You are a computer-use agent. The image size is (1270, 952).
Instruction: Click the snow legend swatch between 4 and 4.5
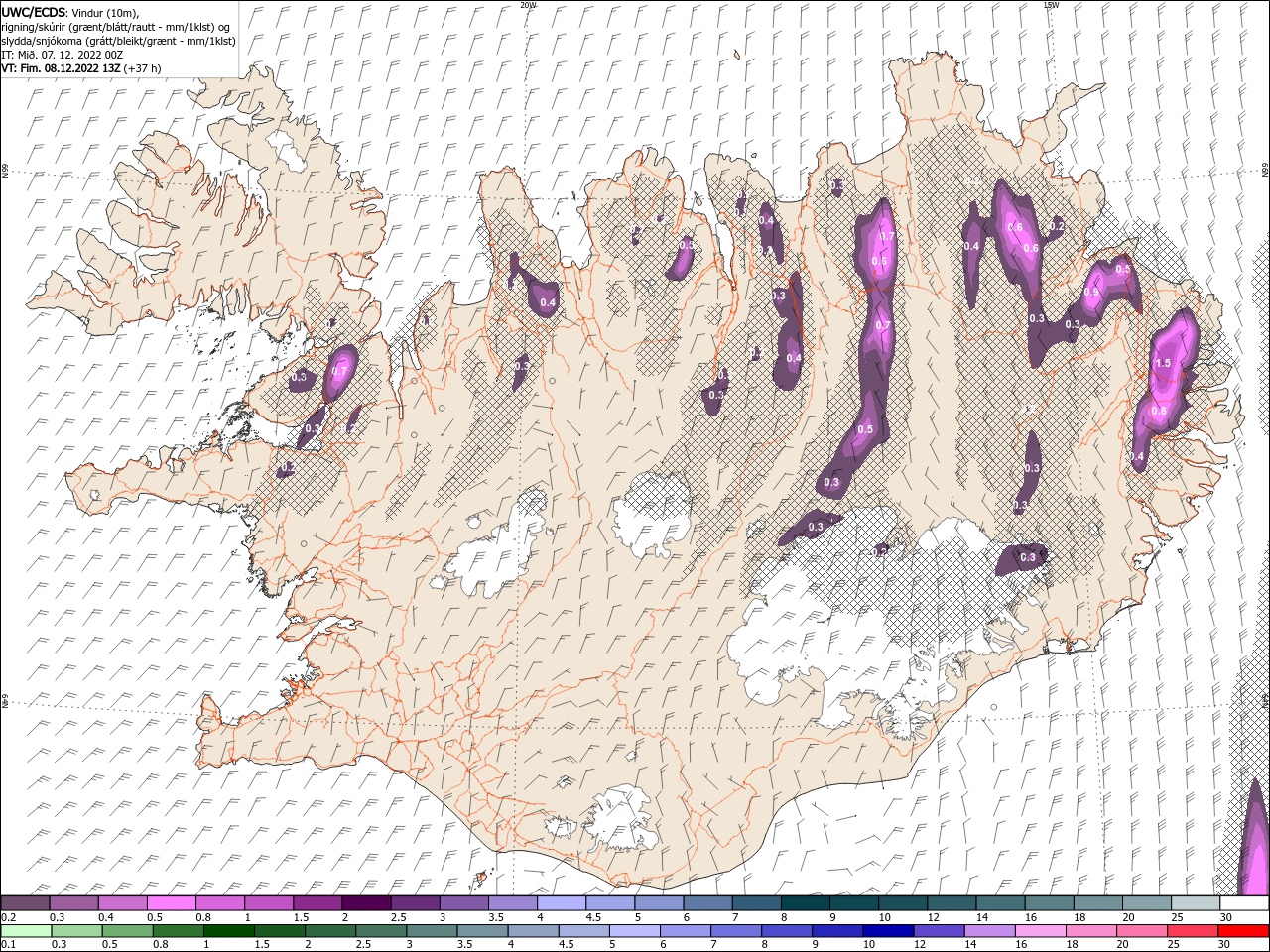click(x=561, y=903)
